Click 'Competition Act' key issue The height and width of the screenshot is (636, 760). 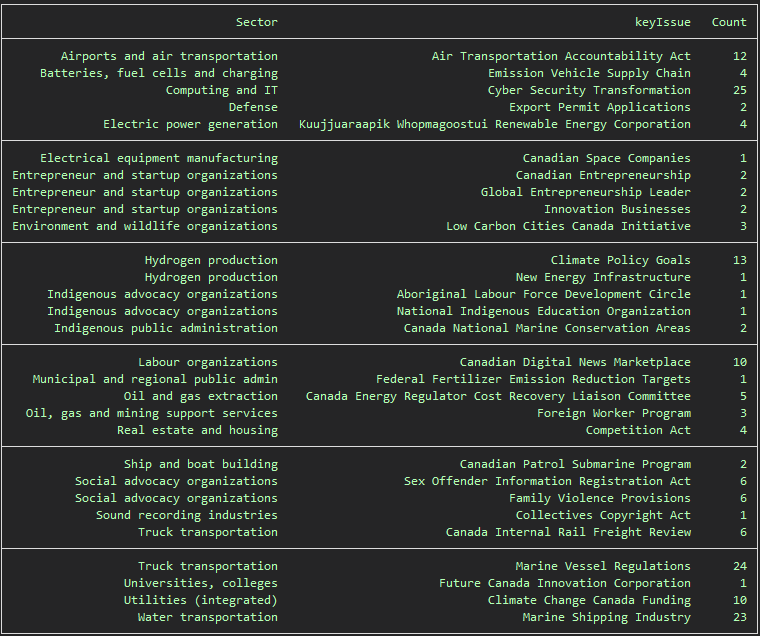pyautogui.click(x=638, y=429)
